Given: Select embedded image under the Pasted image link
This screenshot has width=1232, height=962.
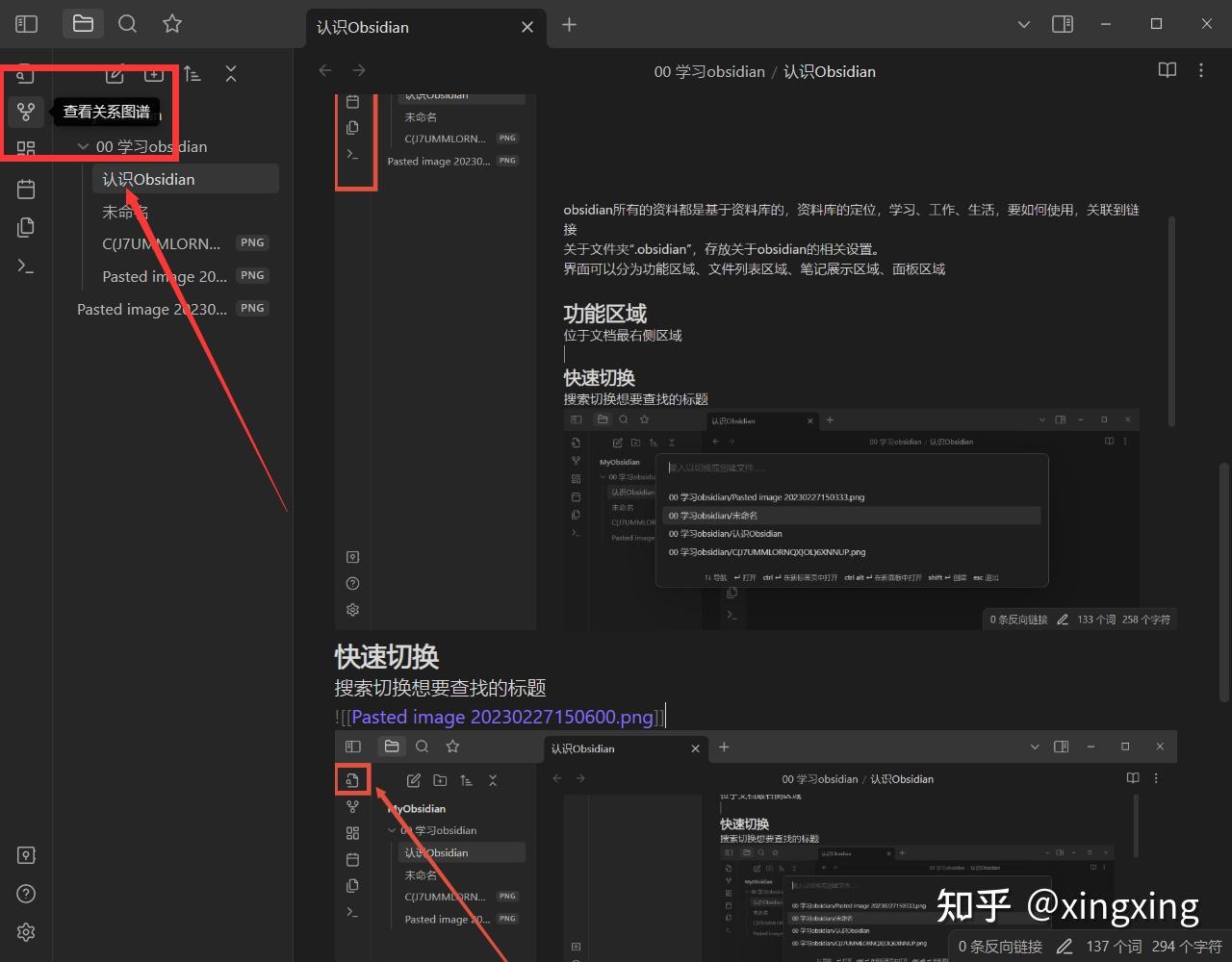Looking at the screenshot, I should click(x=756, y=846).
